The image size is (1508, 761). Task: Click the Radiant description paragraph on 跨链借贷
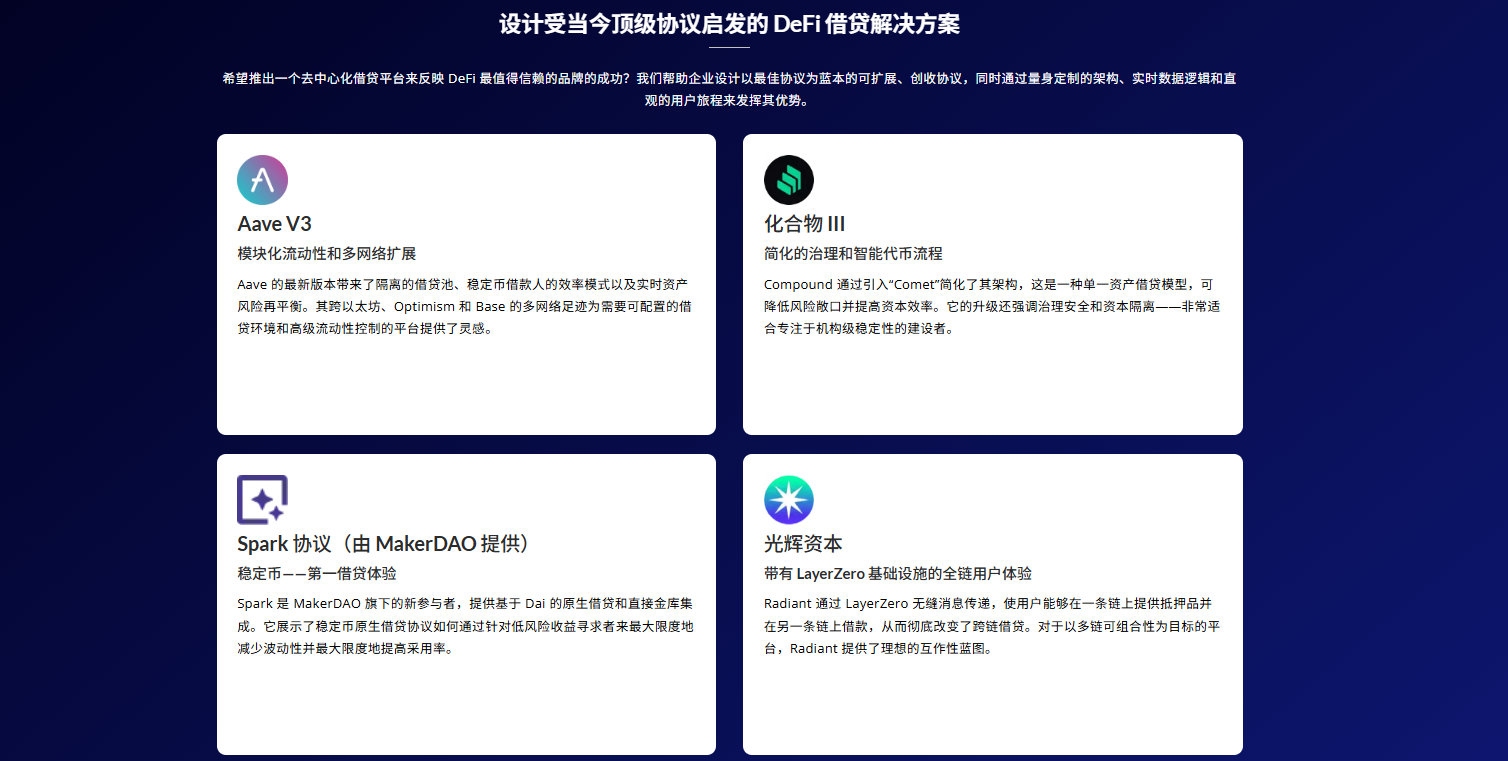pos(991,626)
